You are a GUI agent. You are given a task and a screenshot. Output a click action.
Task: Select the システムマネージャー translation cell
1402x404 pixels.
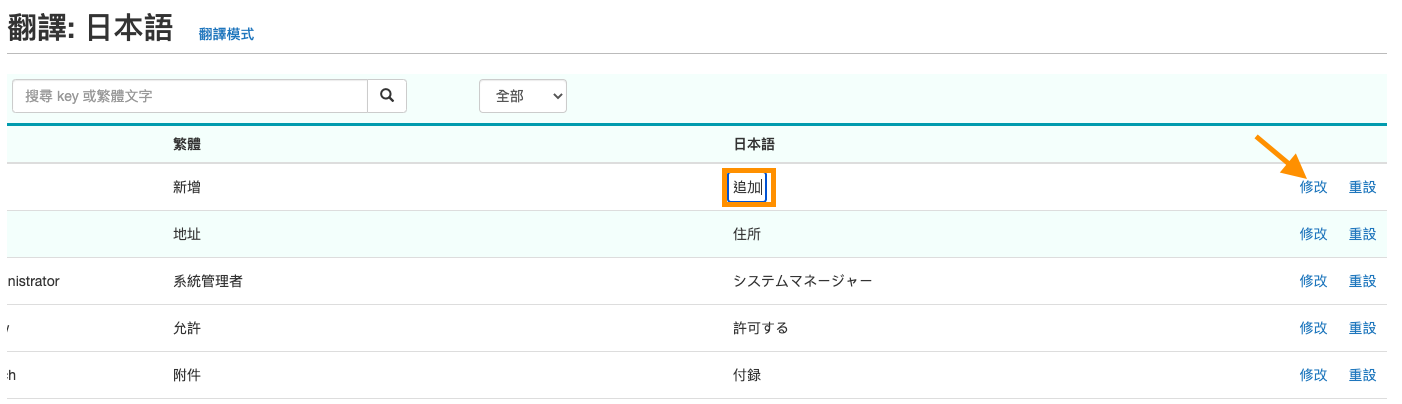[x=803, y=281]
